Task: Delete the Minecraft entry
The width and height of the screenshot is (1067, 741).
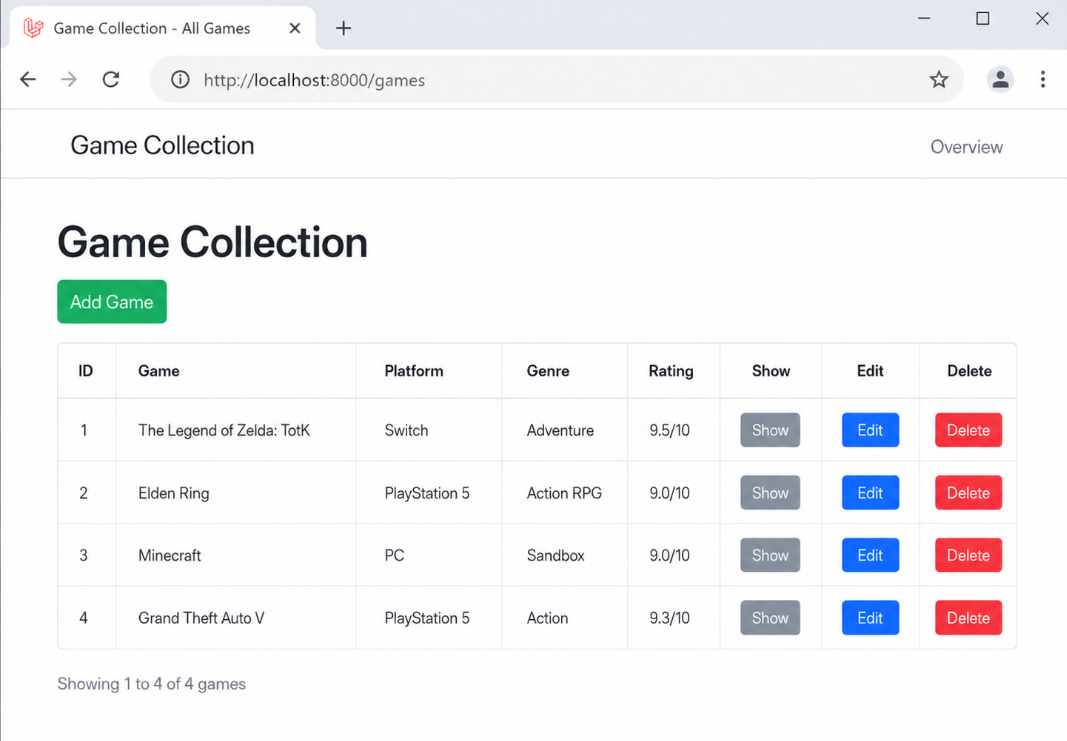Action: [x=968, y=555]
